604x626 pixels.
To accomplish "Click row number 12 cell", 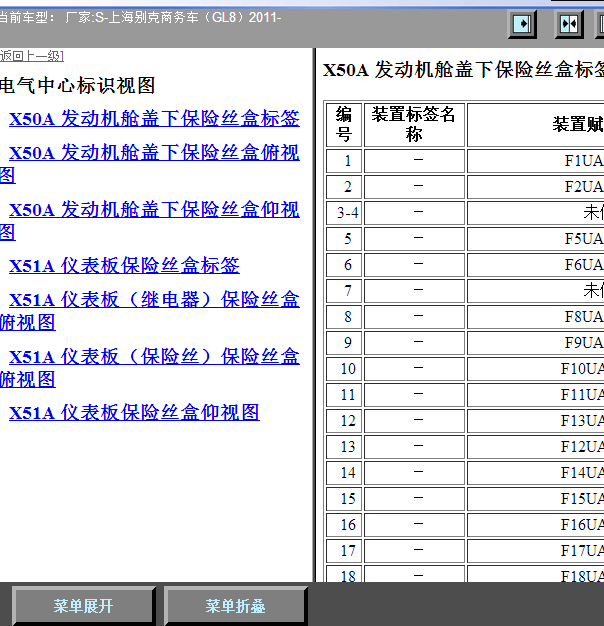I will (x=344, y=421).
